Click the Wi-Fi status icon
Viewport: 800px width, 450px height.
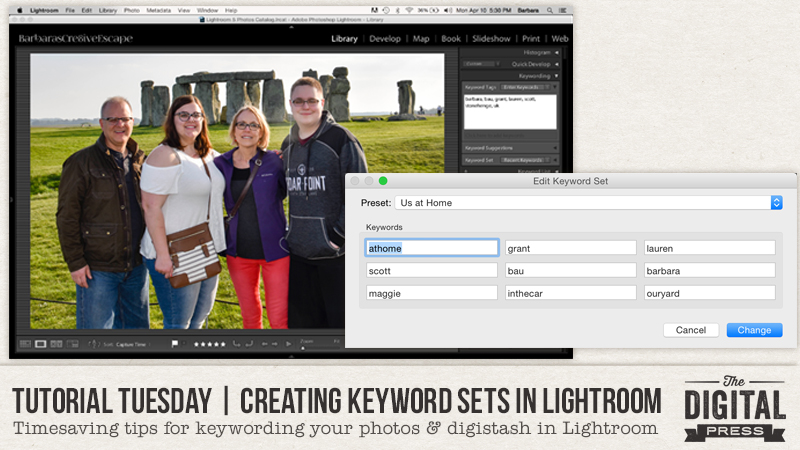pos(409,10)
